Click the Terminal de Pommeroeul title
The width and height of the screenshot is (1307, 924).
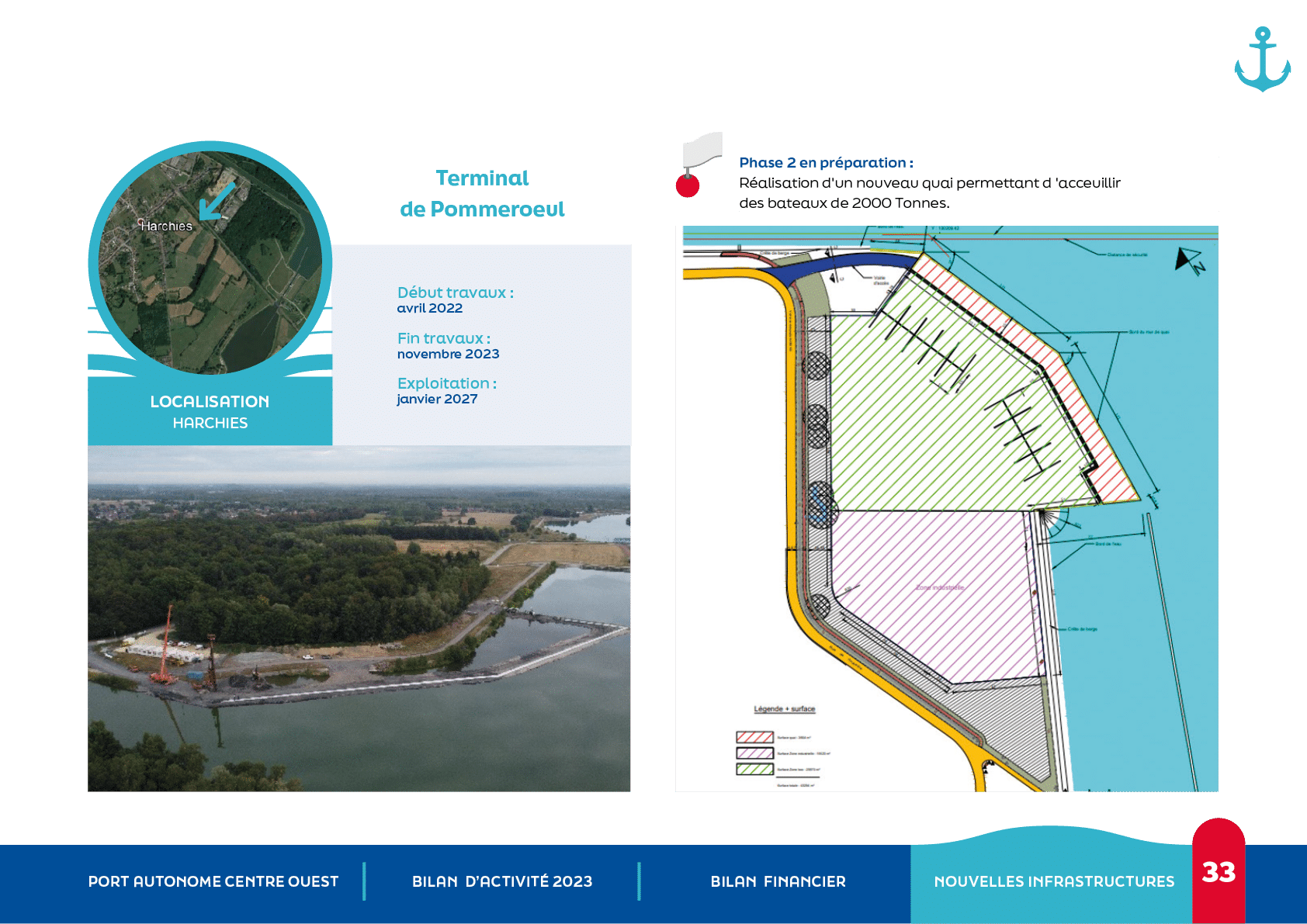[x=482, y=194]
